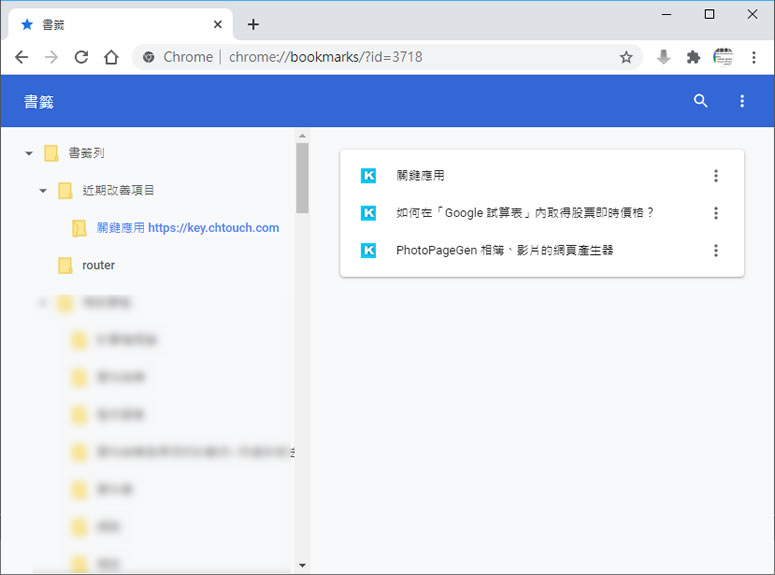Open the Chrome three-dot menu
This screenshot has width=775, height=575.
tap(754, 57)
